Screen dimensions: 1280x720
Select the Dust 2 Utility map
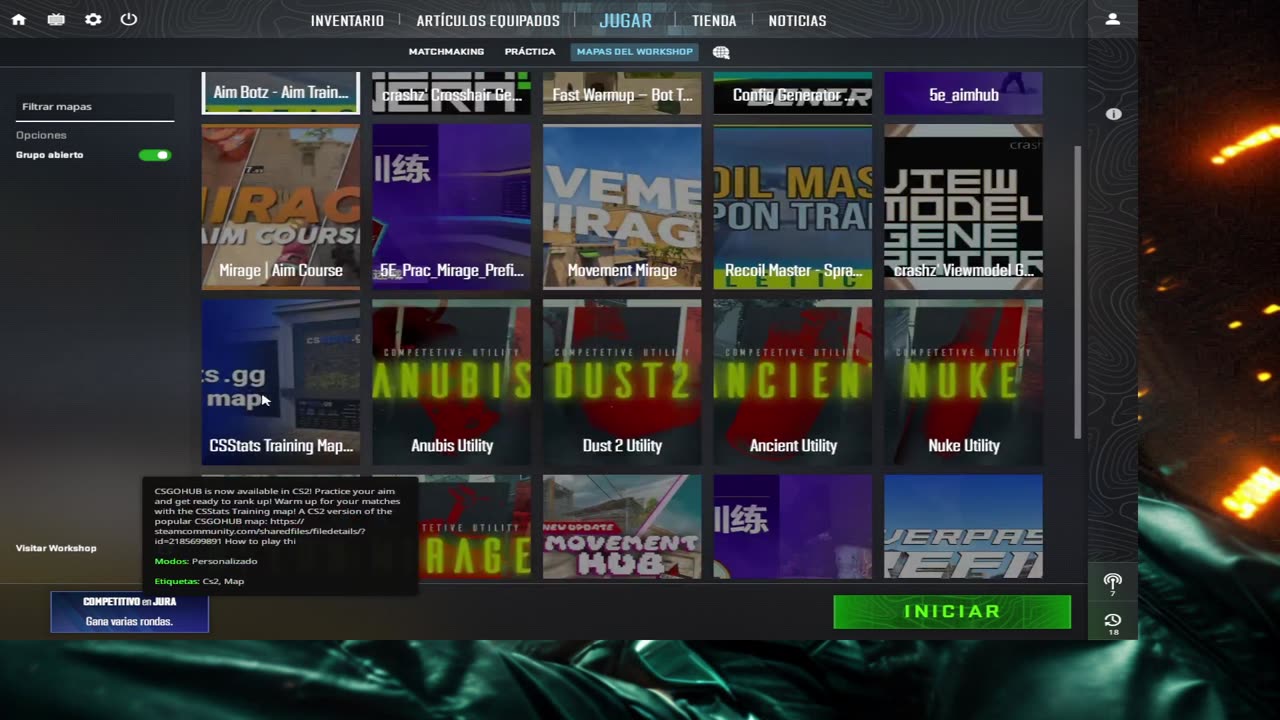pos(622,382)
